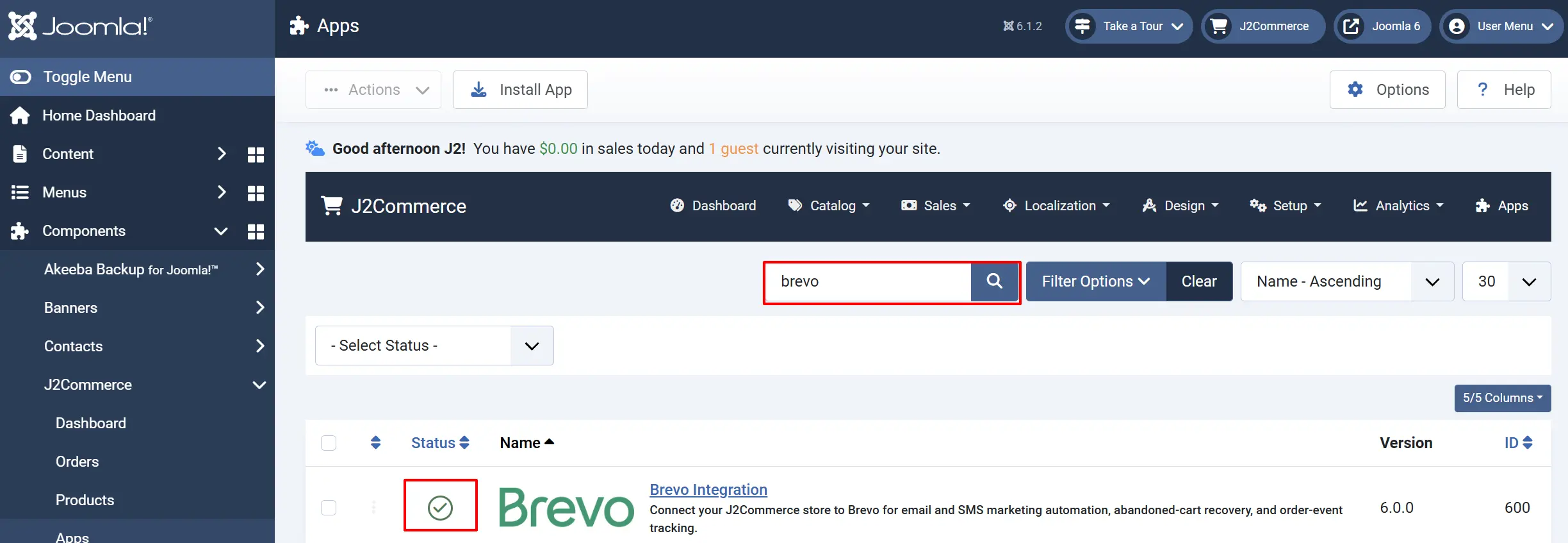The width and height of the screenshot is (1568, 543).
Task: Click the 1 guest visitor link
Action: coord(733,149)
